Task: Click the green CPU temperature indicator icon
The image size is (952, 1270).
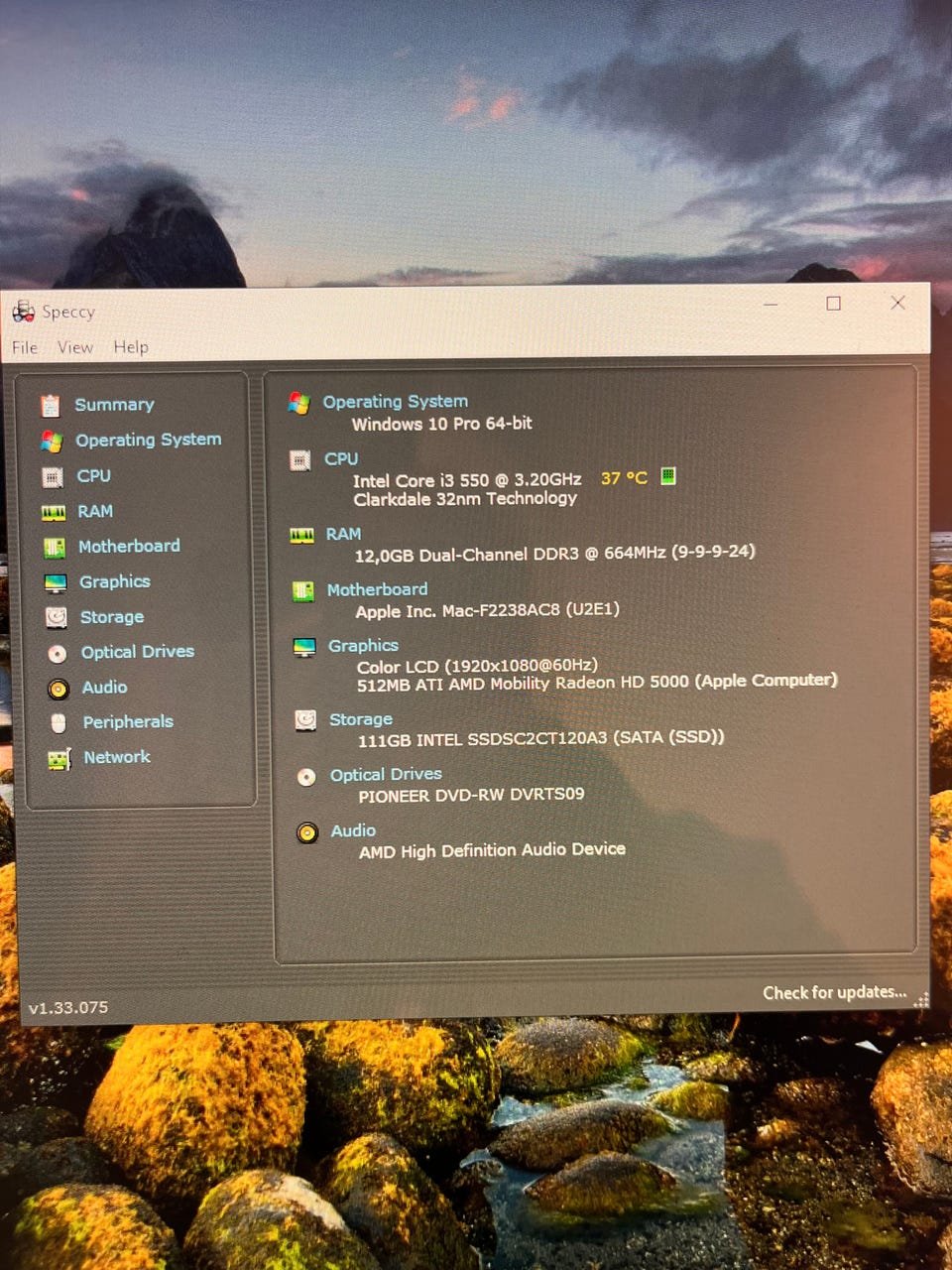Action: click(x=668, y=476)
